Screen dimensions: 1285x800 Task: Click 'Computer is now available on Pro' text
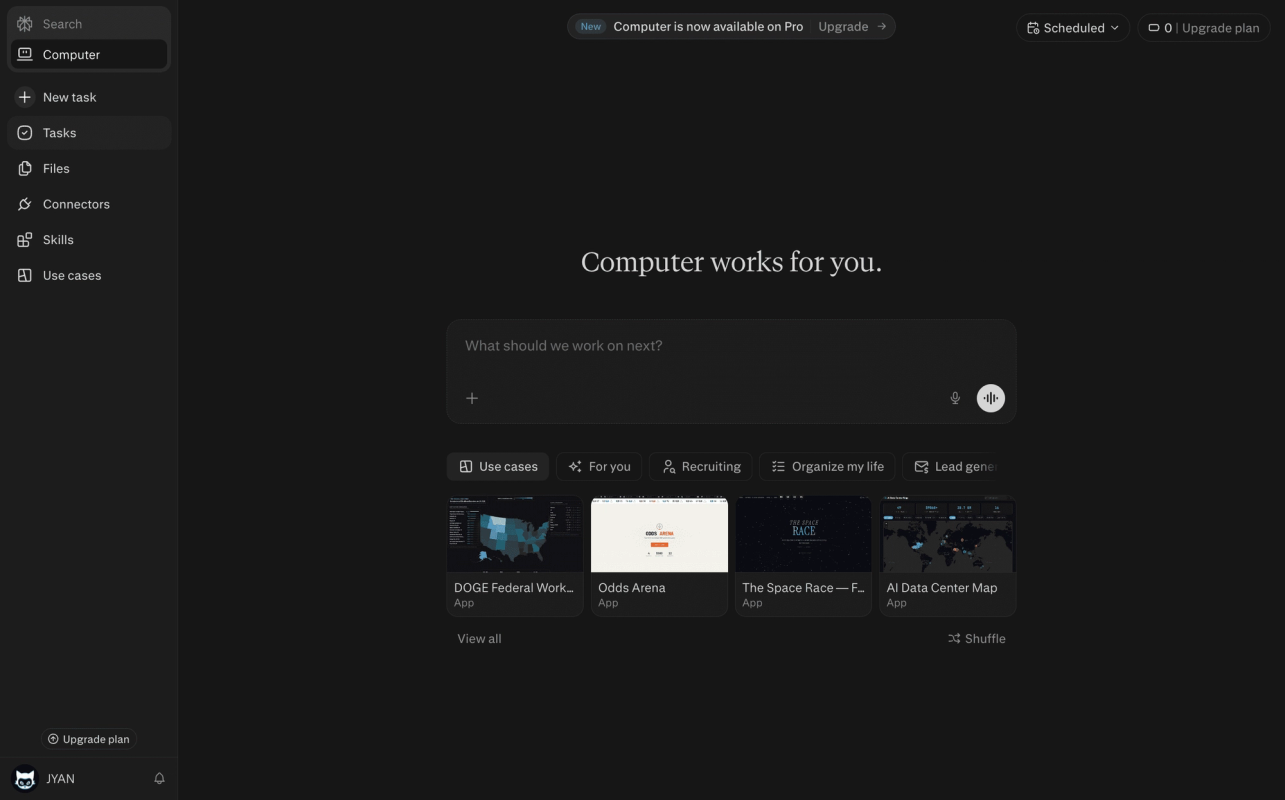pyautogui.click(x=708, y=27)
